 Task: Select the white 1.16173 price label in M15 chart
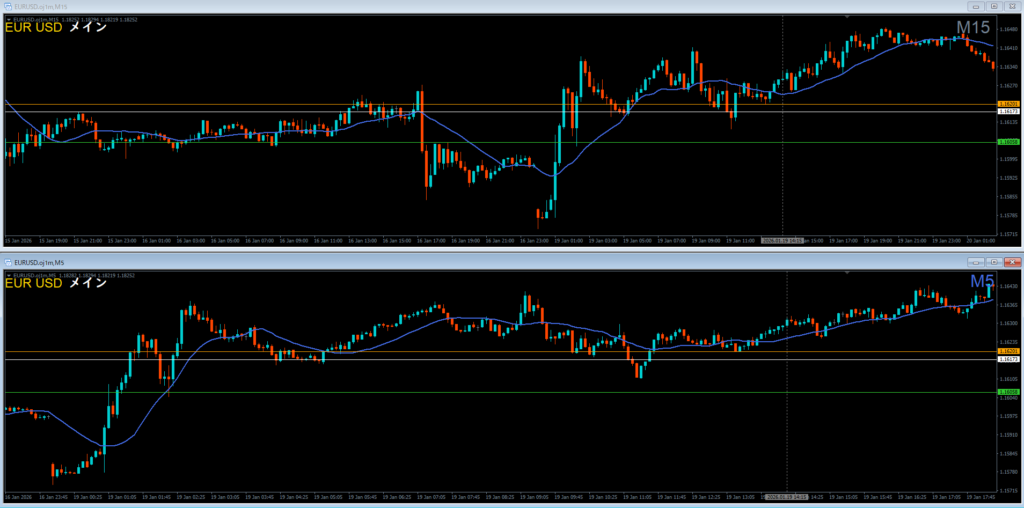pyautogui.click(x=1006, y=112)
